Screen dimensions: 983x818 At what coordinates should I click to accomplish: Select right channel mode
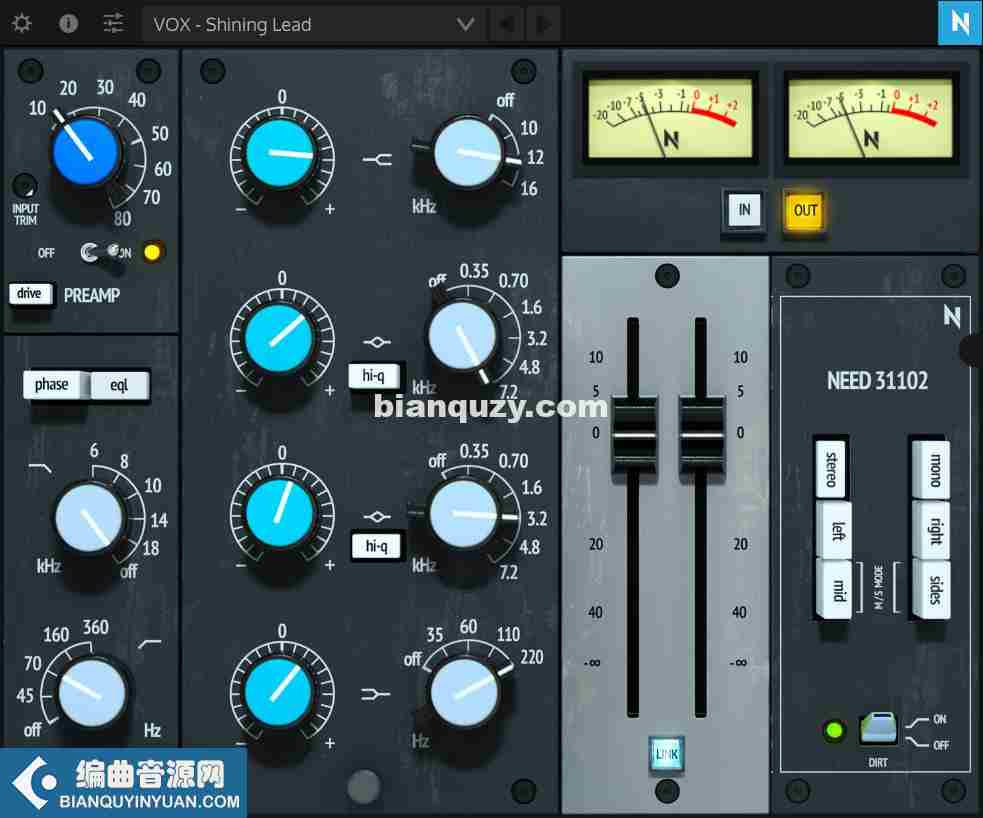tap(932, 530)
